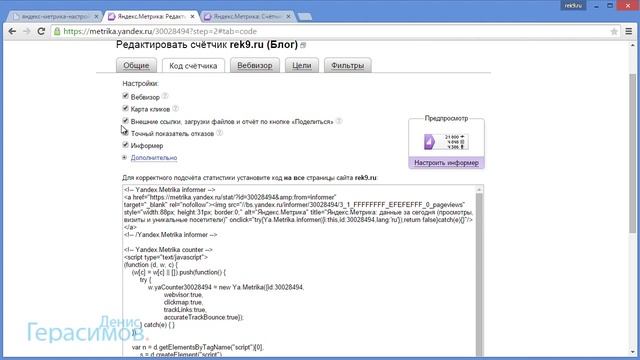Click the page scrollbar up arrow

click(633, 45)
